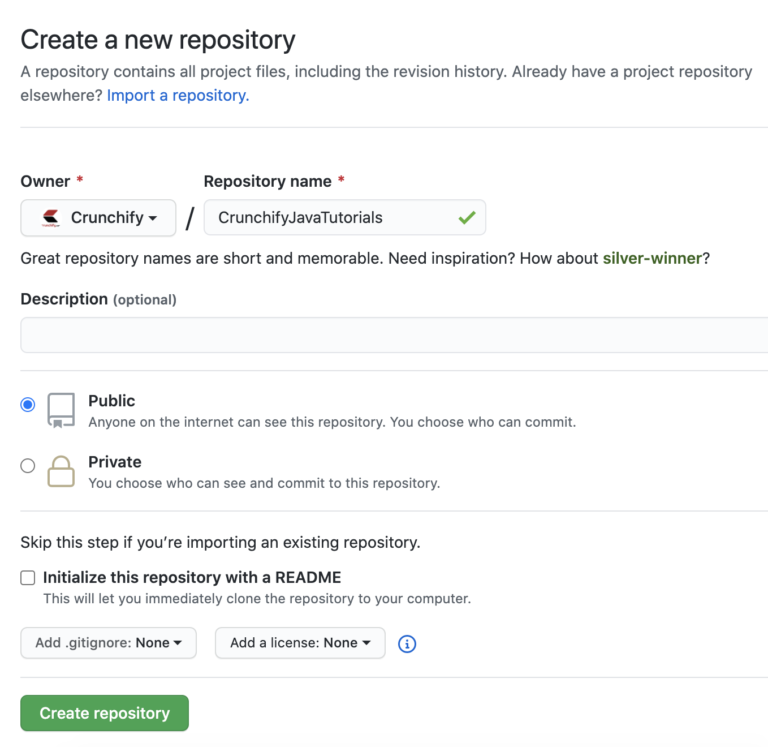The image size is (768, 747).
Task: Enable Initialize this repository with a README
Action: tap(28, 578)
